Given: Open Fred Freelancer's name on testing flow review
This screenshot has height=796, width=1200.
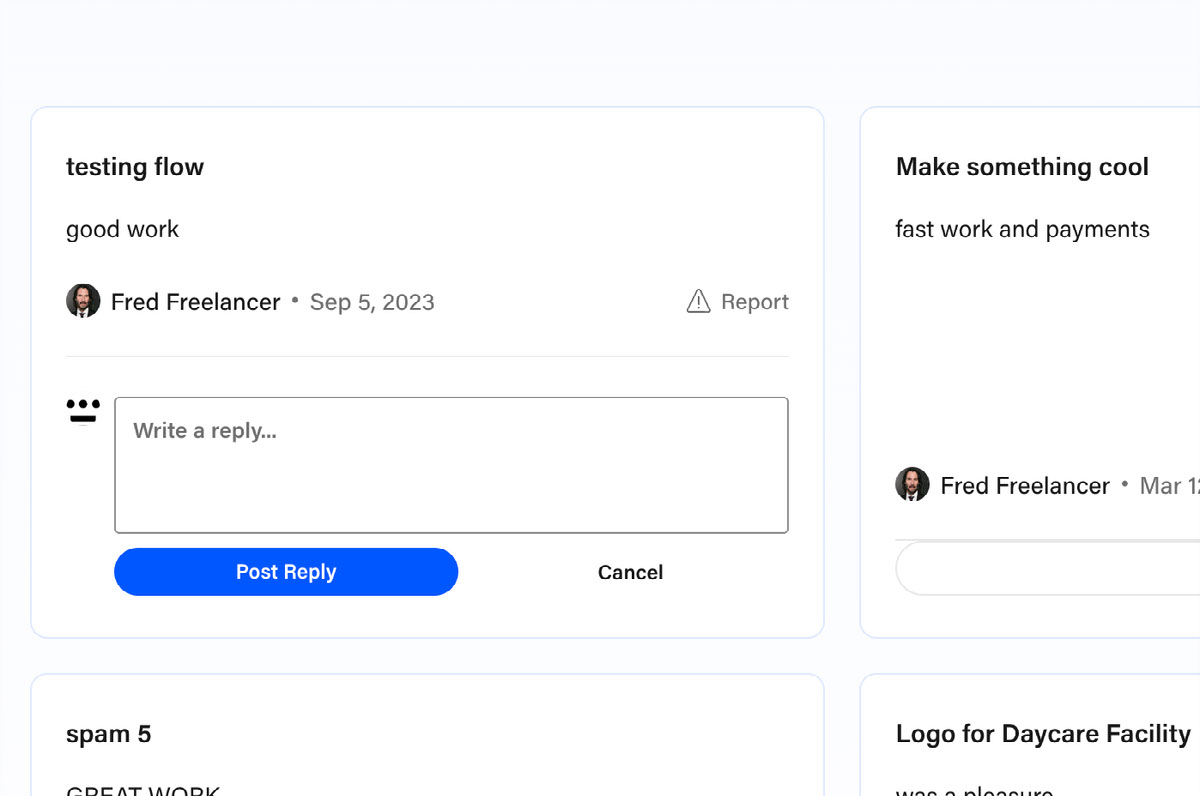Looking at the screenshot, I should pos(195,302).
